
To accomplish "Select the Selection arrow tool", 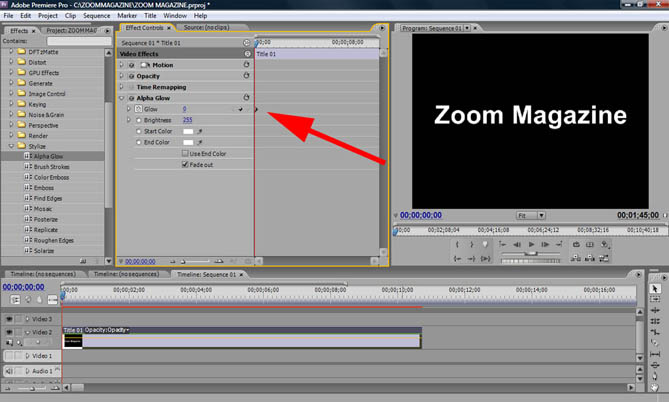I will pyautogui.click(x=655, y=289).
